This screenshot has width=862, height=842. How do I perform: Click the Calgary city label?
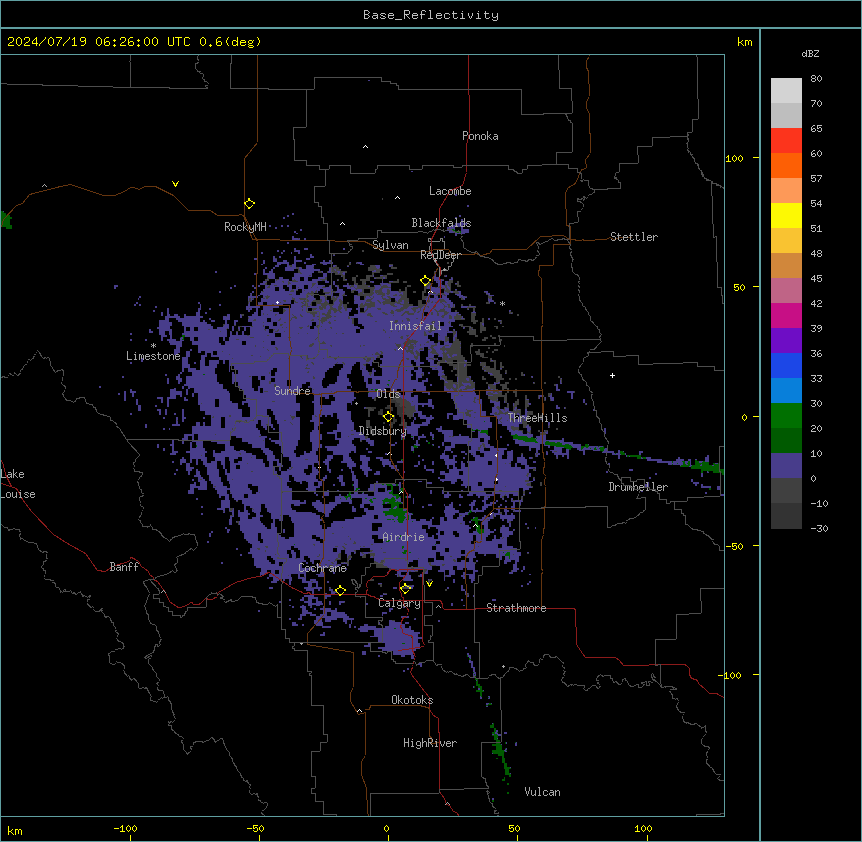[x=399, y=603]
